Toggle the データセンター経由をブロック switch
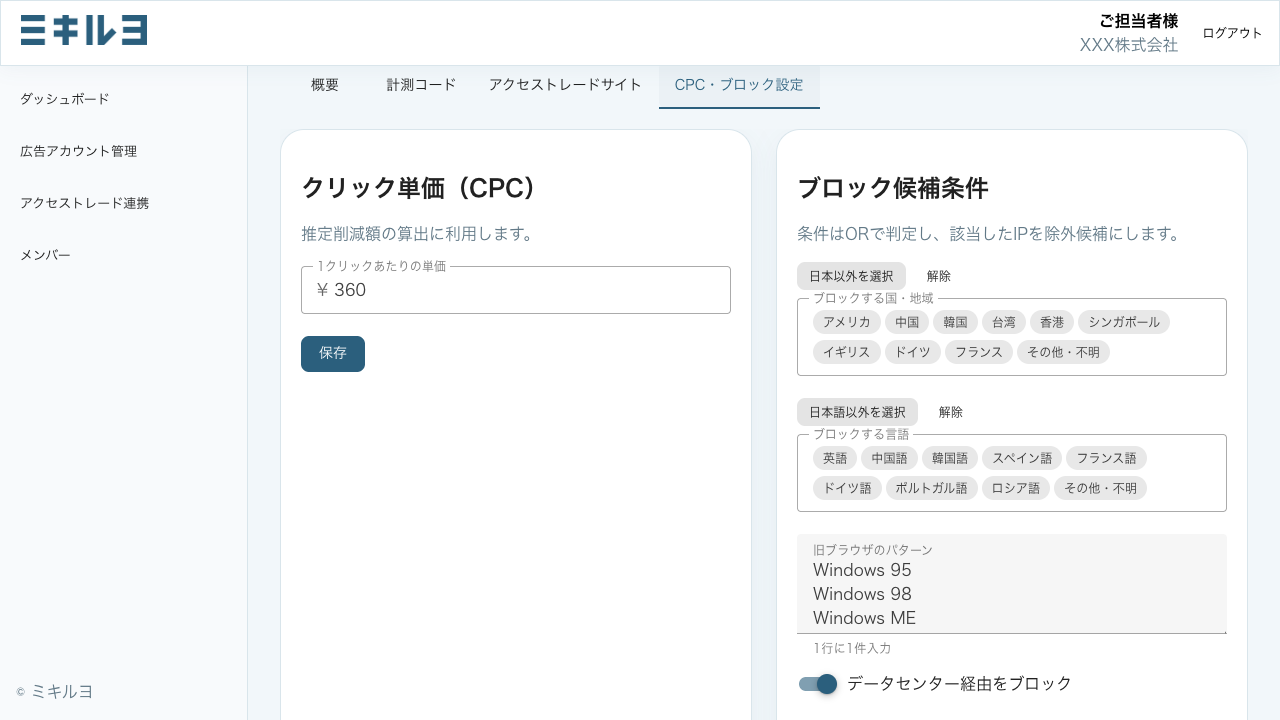The image size is (1280, 720). (818, 684)
